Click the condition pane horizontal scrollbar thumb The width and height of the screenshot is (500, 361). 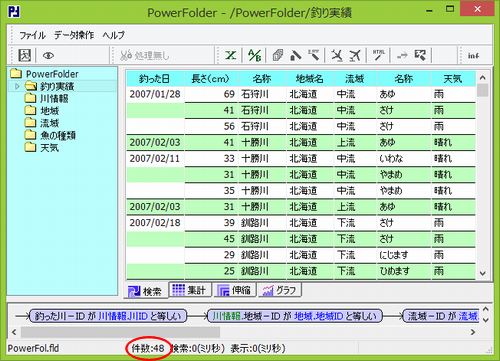coord(120,332)
